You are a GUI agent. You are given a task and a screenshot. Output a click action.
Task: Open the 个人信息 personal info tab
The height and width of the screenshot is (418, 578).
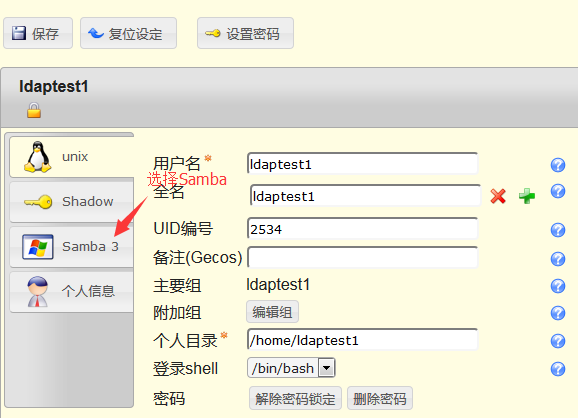[72, 292]
